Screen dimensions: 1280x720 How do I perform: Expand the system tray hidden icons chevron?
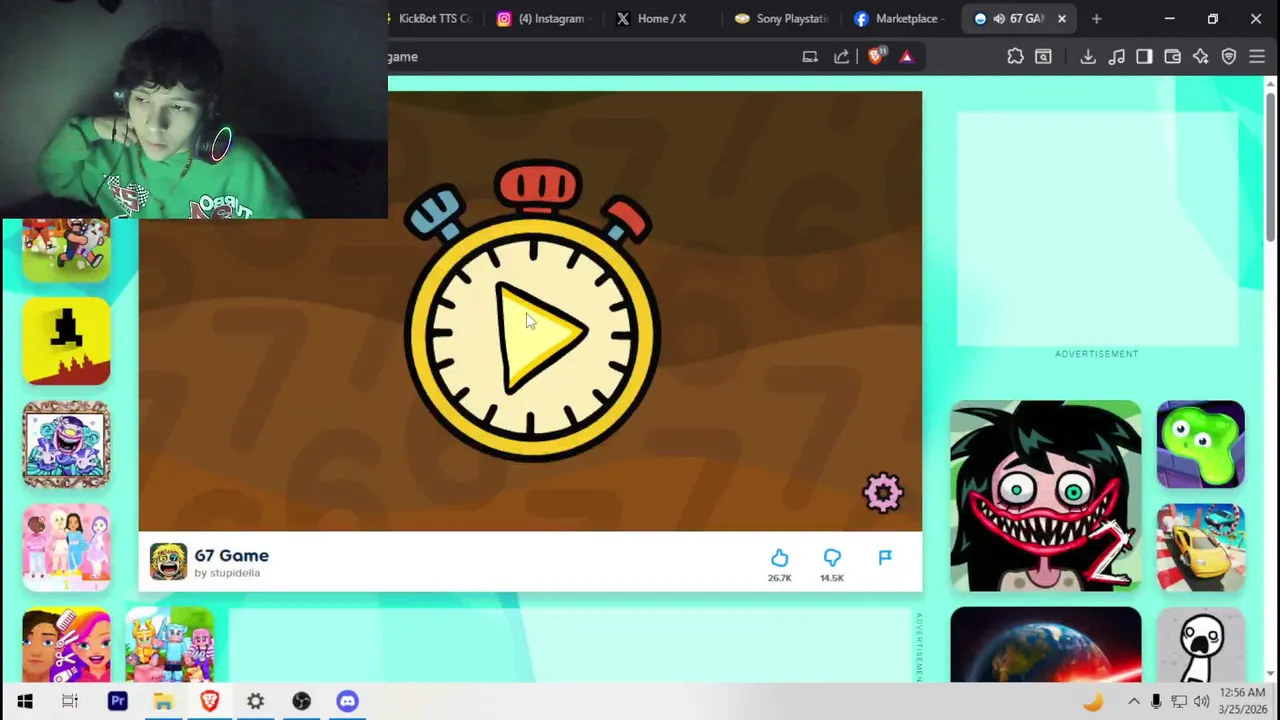click(1133, 702)
